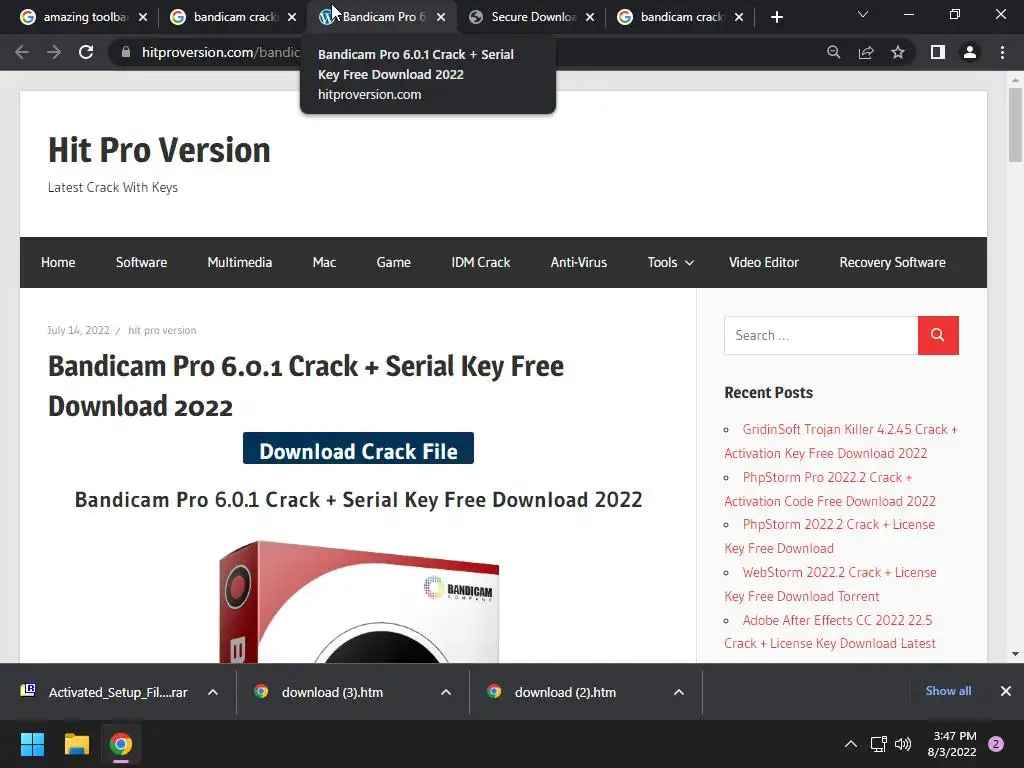
Task: Close the Bandicam Pro tab
Action: 441,17
